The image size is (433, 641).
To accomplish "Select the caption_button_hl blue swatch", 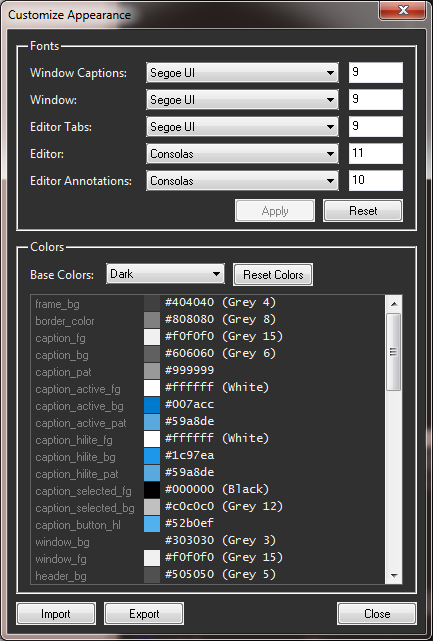I will pos(152,524).
